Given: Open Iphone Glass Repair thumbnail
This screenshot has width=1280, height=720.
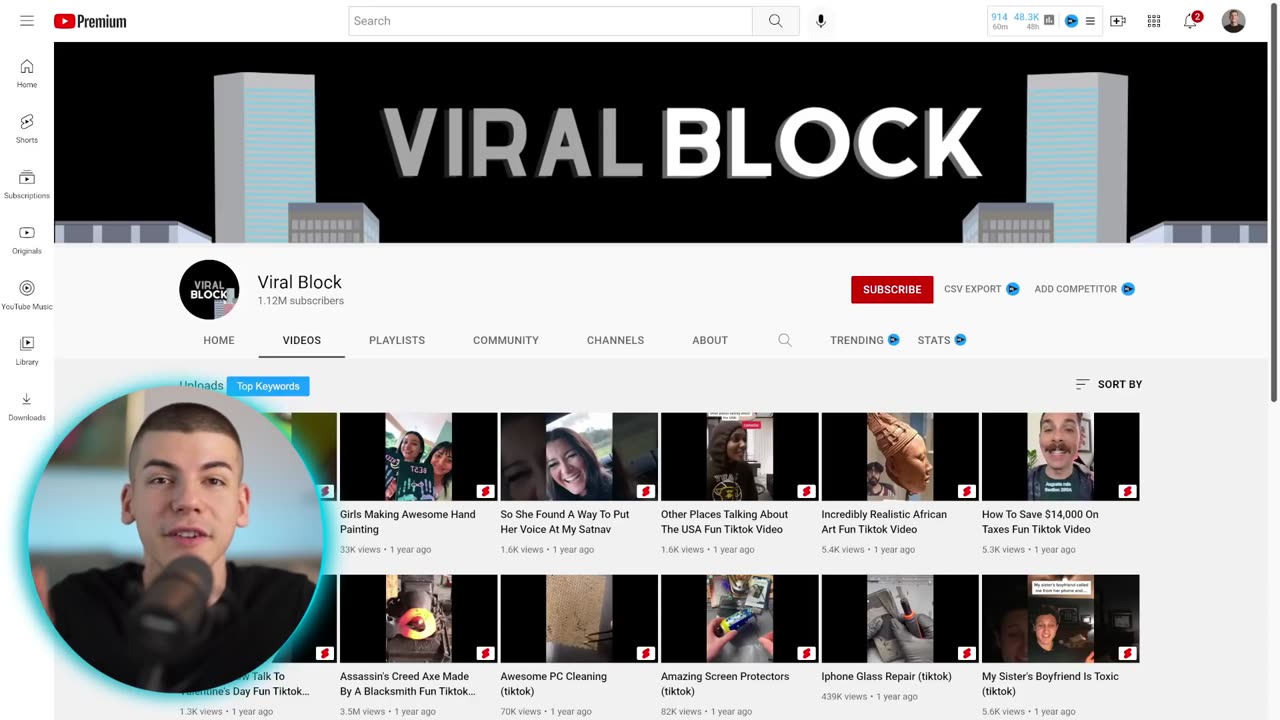Looking at the screenshot, I should click(900, 619).
